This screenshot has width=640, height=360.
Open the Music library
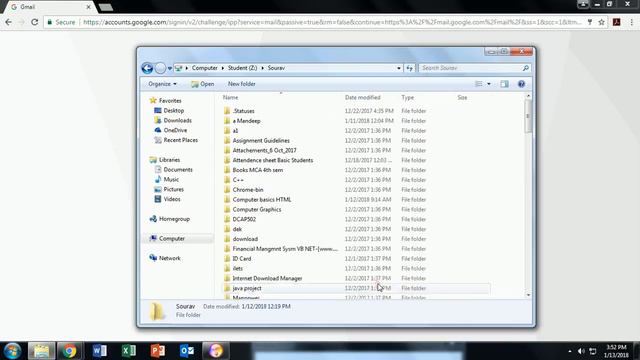click(167, 180)
